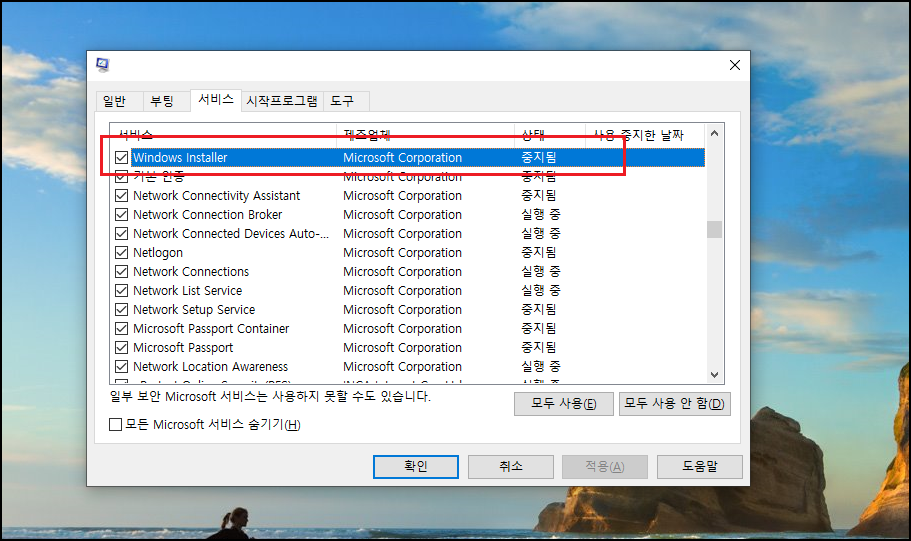The image size is (911, 541).
Task: Toggle Network Connection Broker checkbox
Action: point(121,214)
